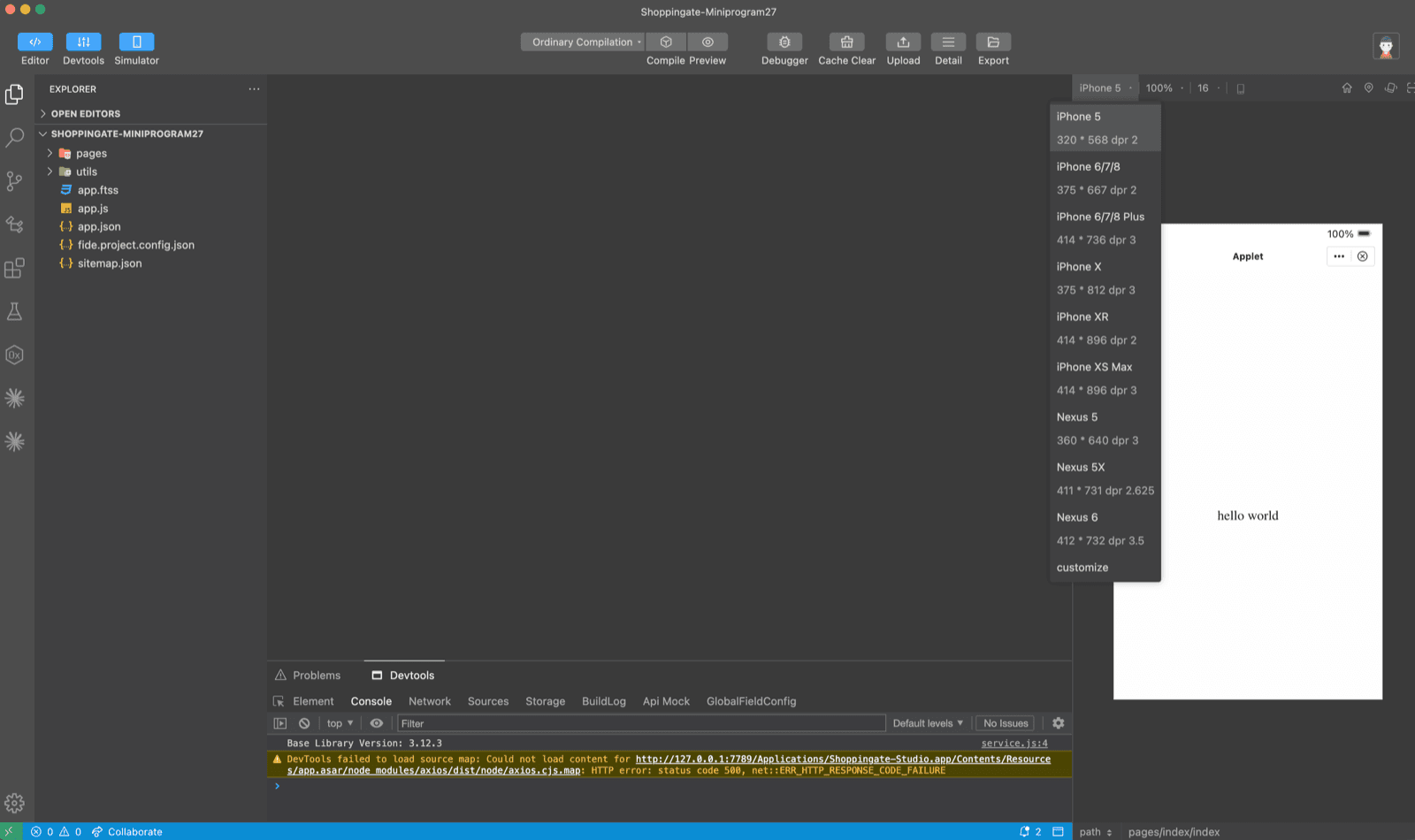Click the Preview eye icon

[707, 42]
